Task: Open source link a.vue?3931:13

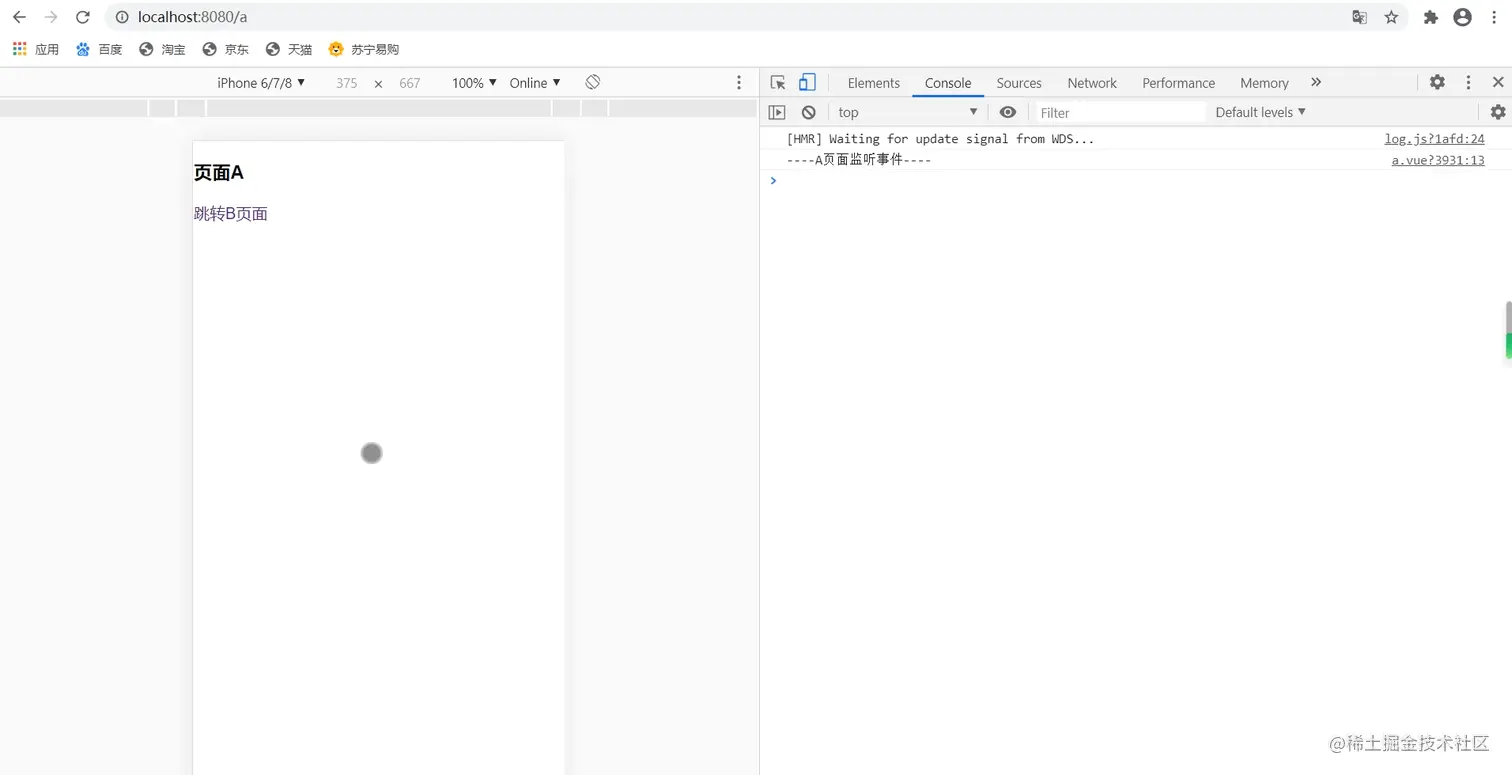Action: coord(1438,160)
